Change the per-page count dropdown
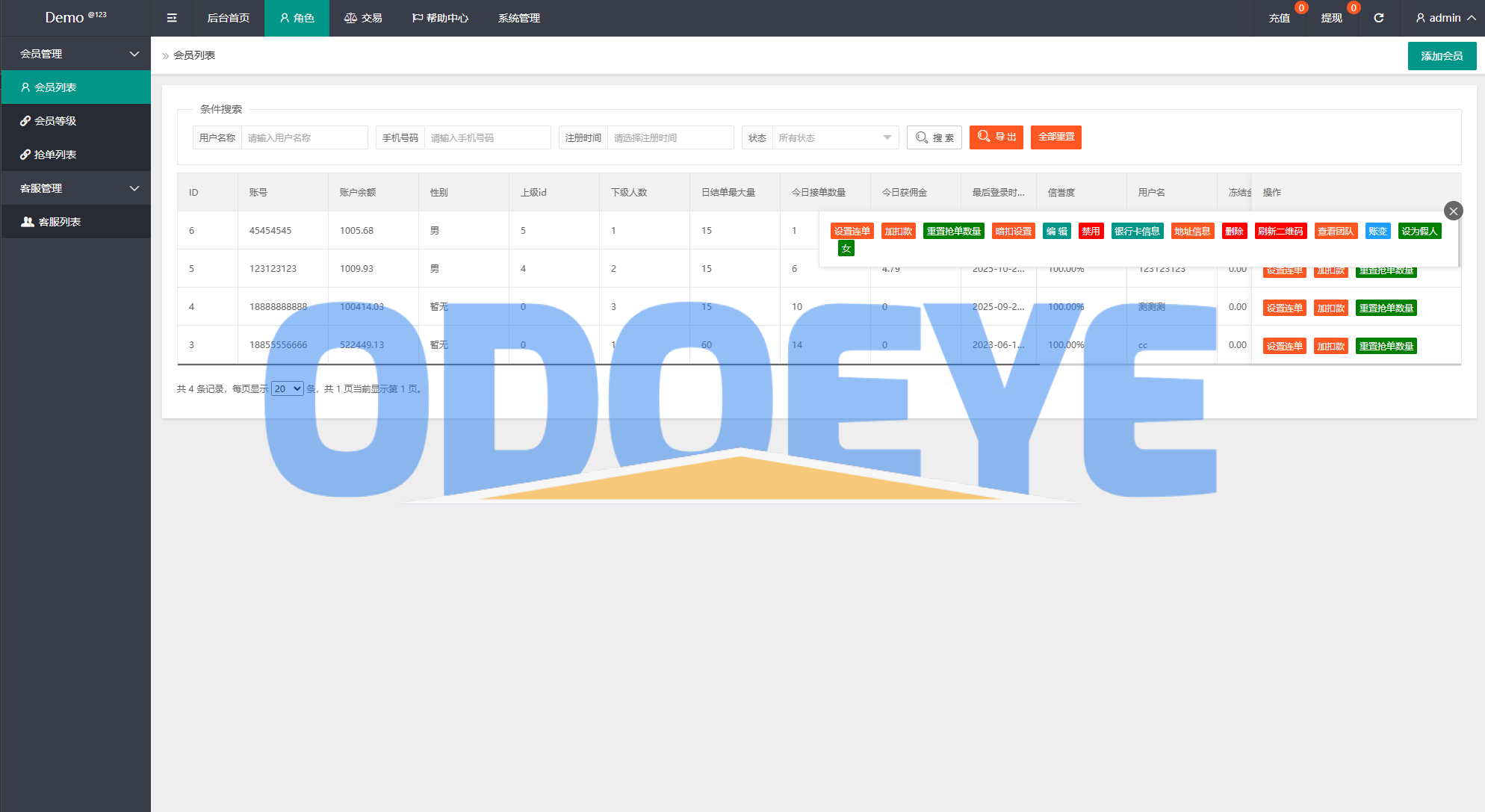The height and width of the screenshot is (812, 1485). (287, 388)
